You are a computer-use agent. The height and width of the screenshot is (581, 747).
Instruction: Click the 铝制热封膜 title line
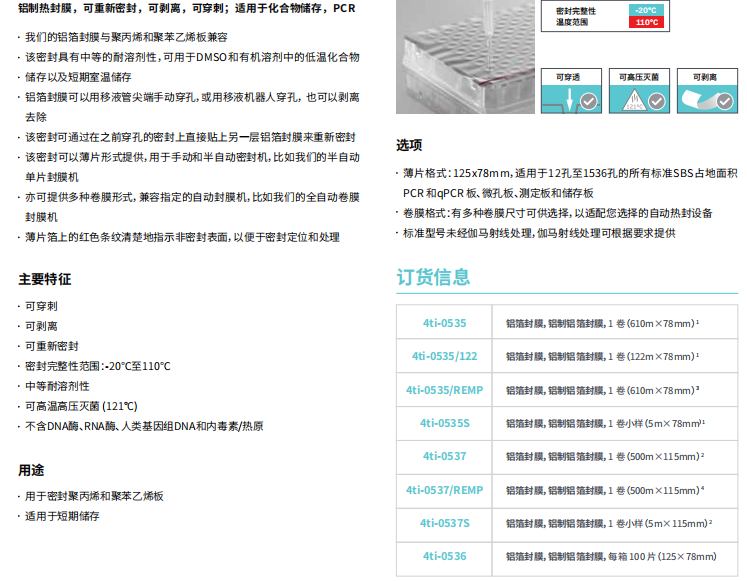(187, 8)
